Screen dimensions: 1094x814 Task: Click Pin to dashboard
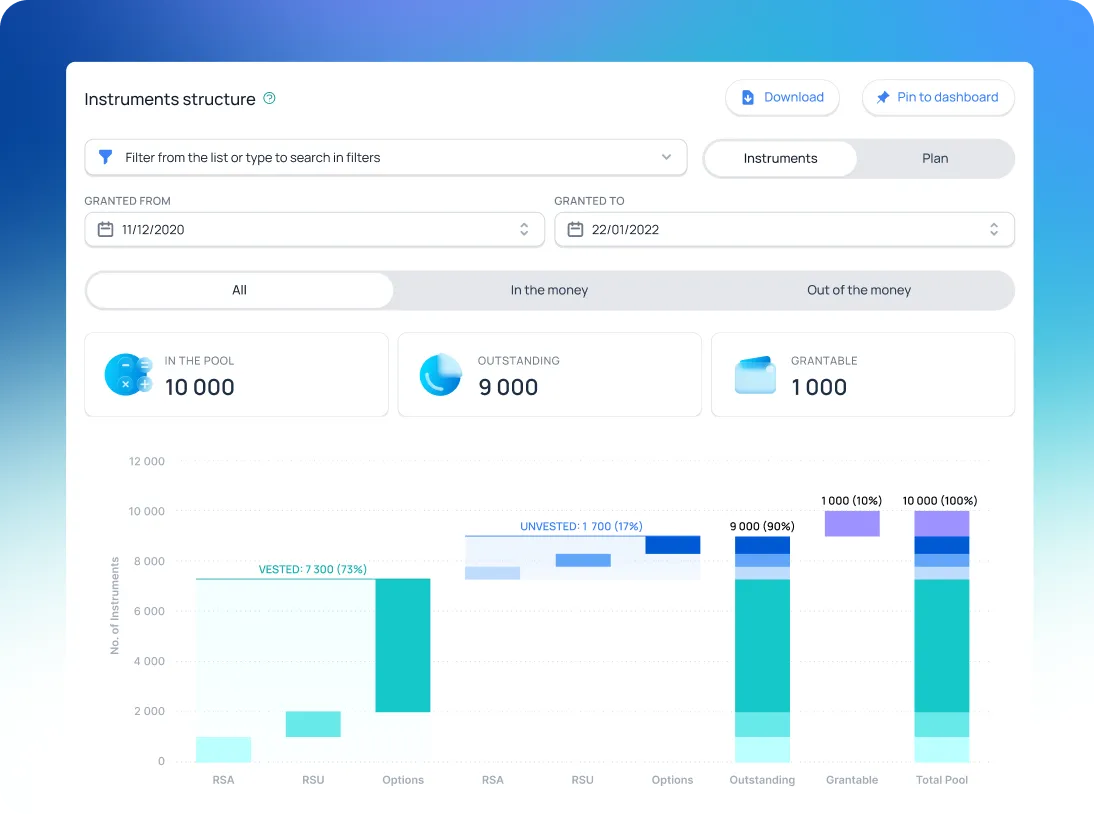pos(938,97)
